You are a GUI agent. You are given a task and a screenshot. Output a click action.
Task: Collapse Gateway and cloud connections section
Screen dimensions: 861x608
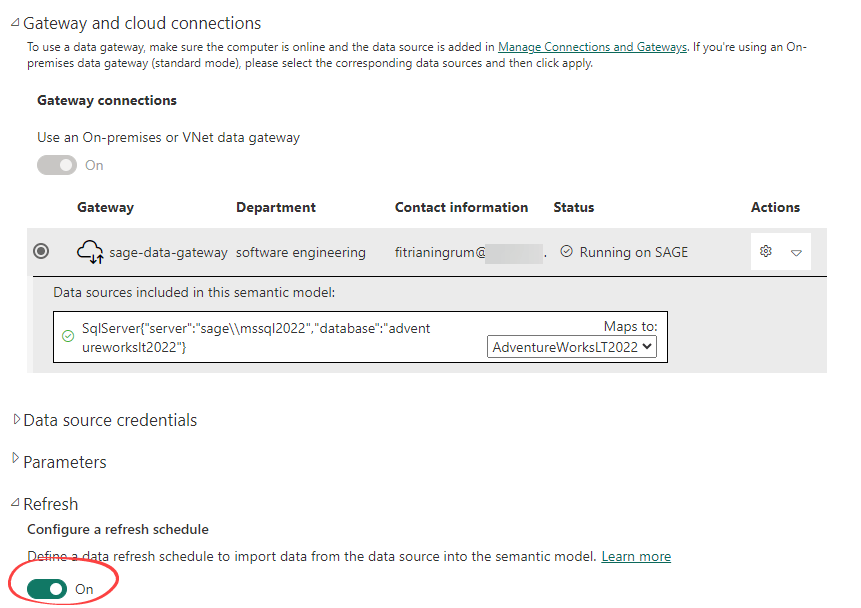click(15, 23)
